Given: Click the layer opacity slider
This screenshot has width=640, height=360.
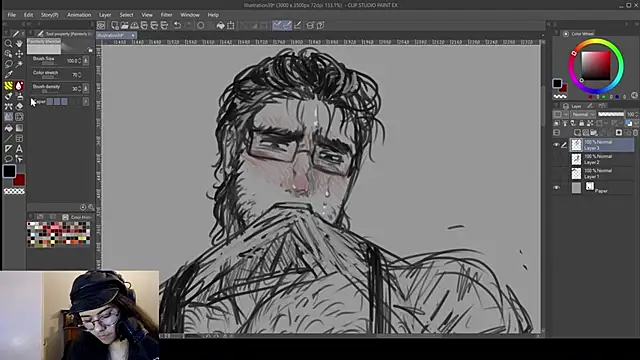Looking at the screenshot, I should coord(611,114).
